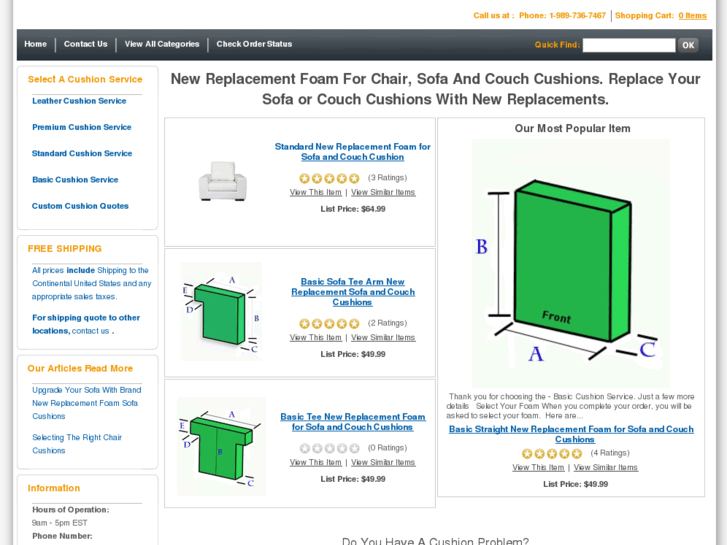
Task: Click the white armchair product thumbnail
Action: tap(222, 181)
